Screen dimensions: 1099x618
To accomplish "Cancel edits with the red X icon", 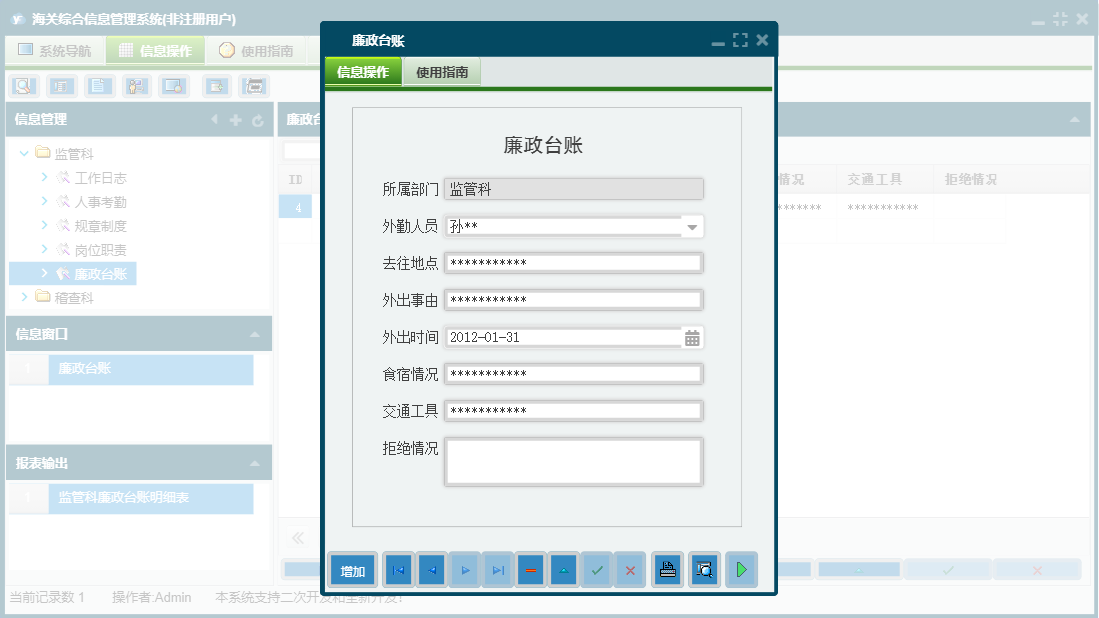I will (629, 569).
